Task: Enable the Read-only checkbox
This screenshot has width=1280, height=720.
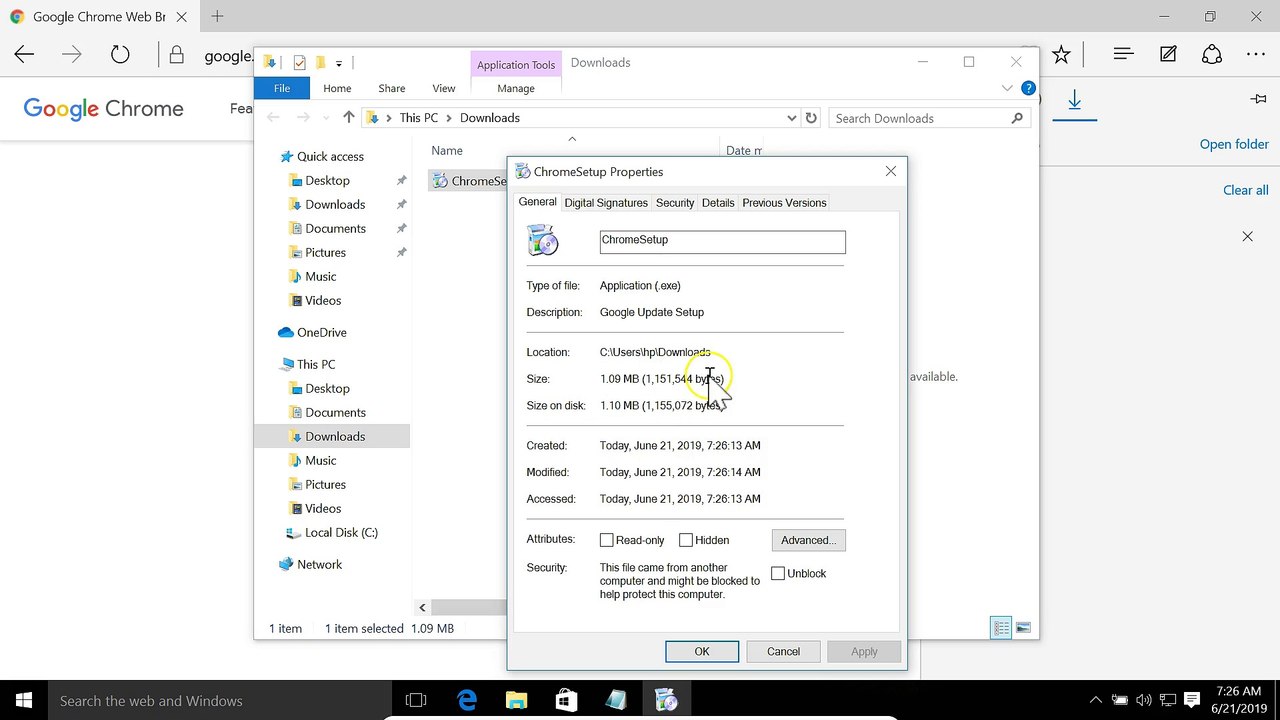Action: pyautogui.click(x=606, y=540)
